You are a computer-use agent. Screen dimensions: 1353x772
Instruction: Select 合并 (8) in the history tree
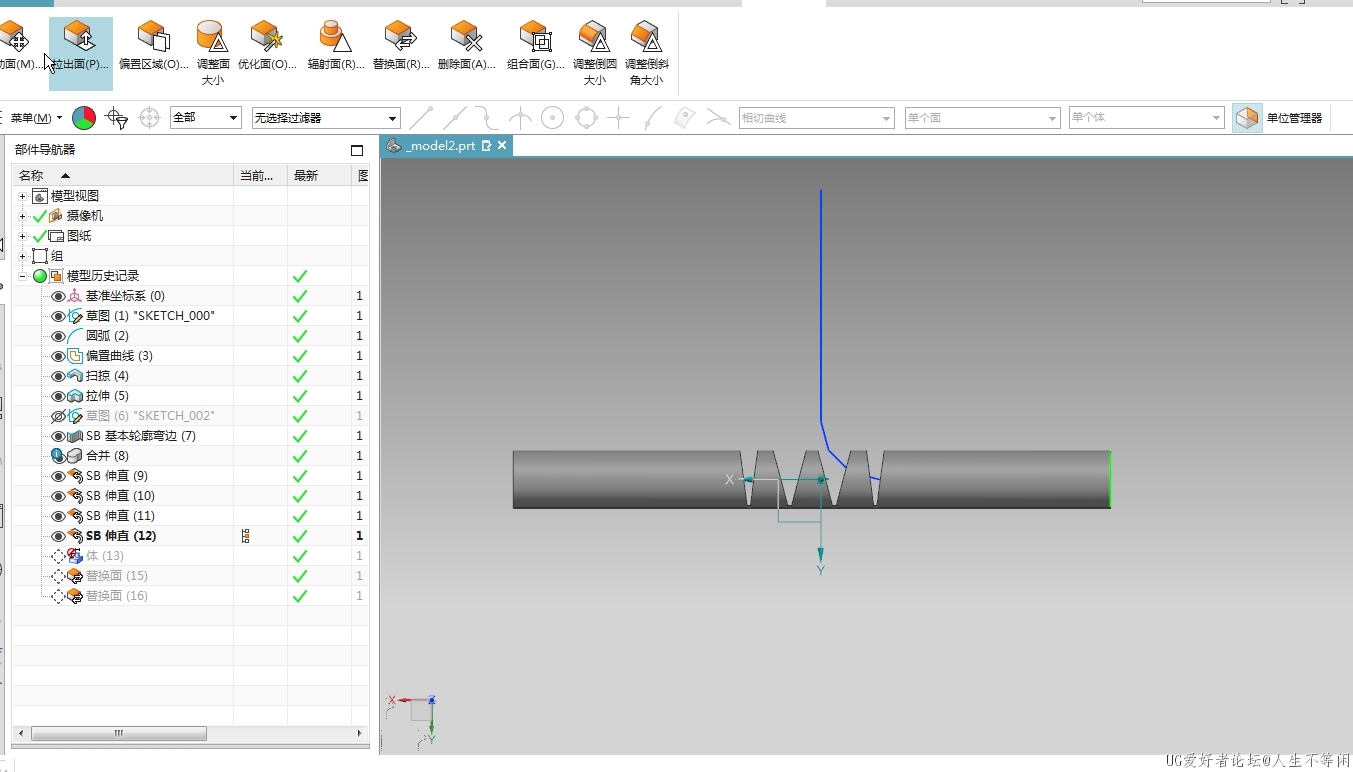coord(107,456)
